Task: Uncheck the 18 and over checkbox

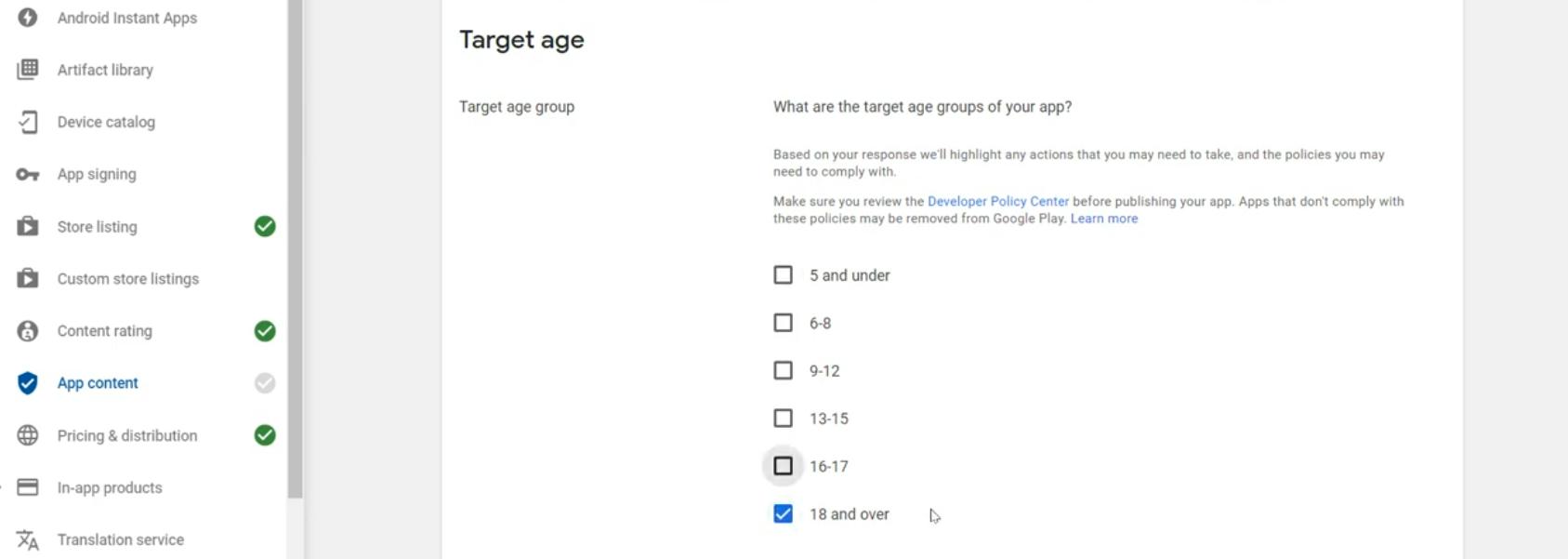Action: (784, 514)
